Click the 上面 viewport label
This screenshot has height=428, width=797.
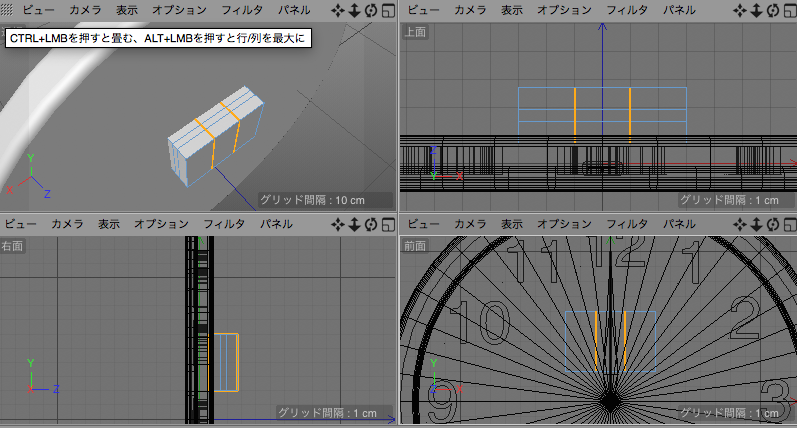[415, 32]
